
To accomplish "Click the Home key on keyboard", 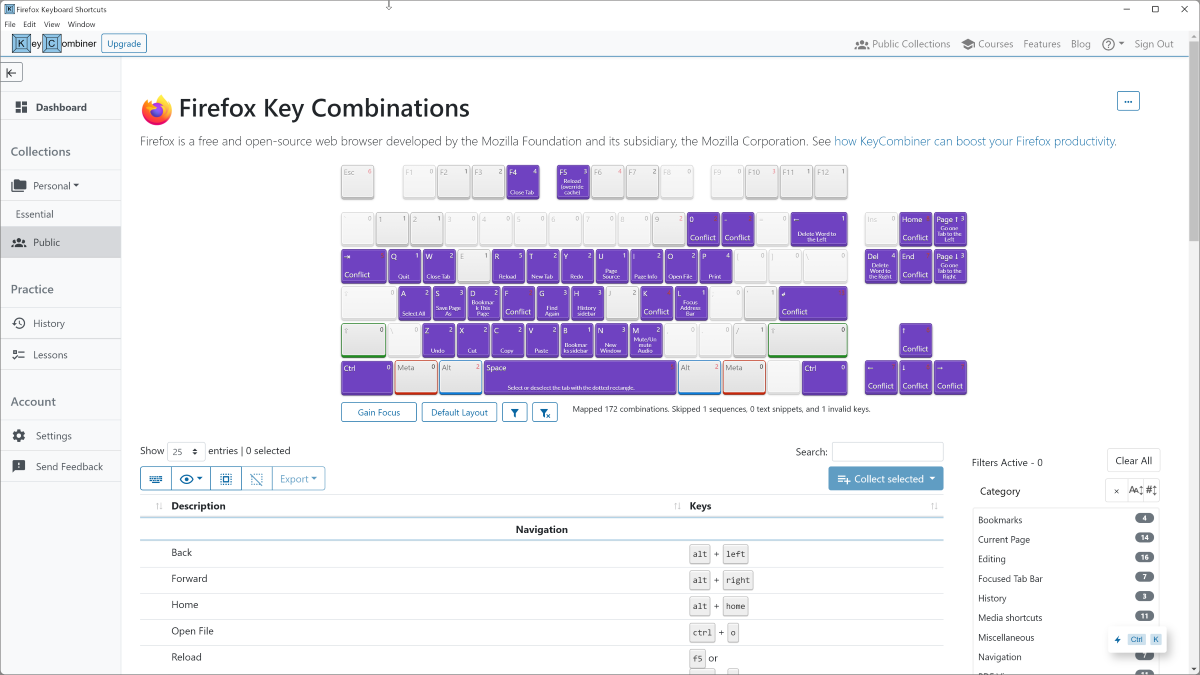I will point(915,230).
